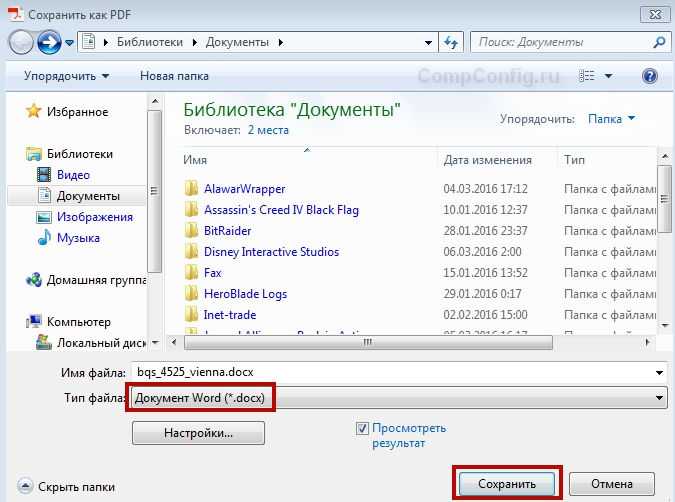This screenshot has width=675, height=502.
Task: Click the refresh icon beside address bar
Action: (x=451, y=42)
